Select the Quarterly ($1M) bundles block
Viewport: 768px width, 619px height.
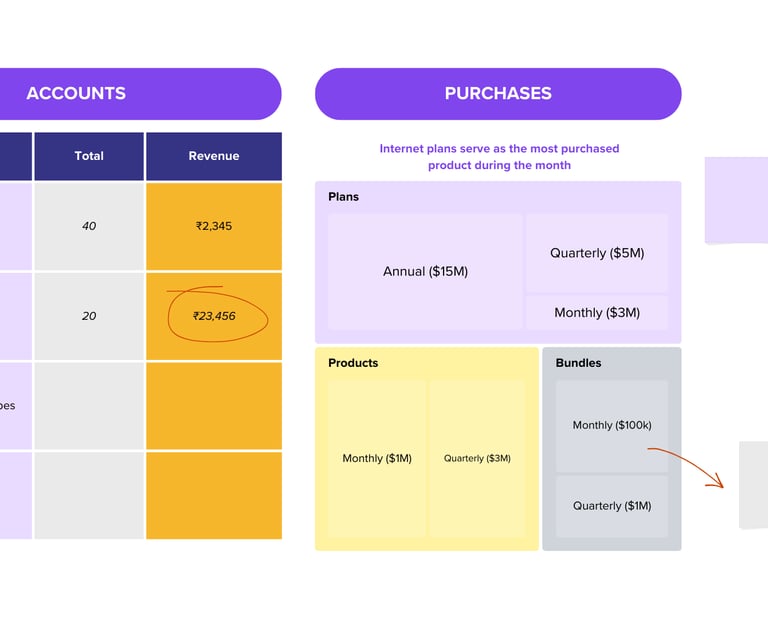click(x=612, y=506)
